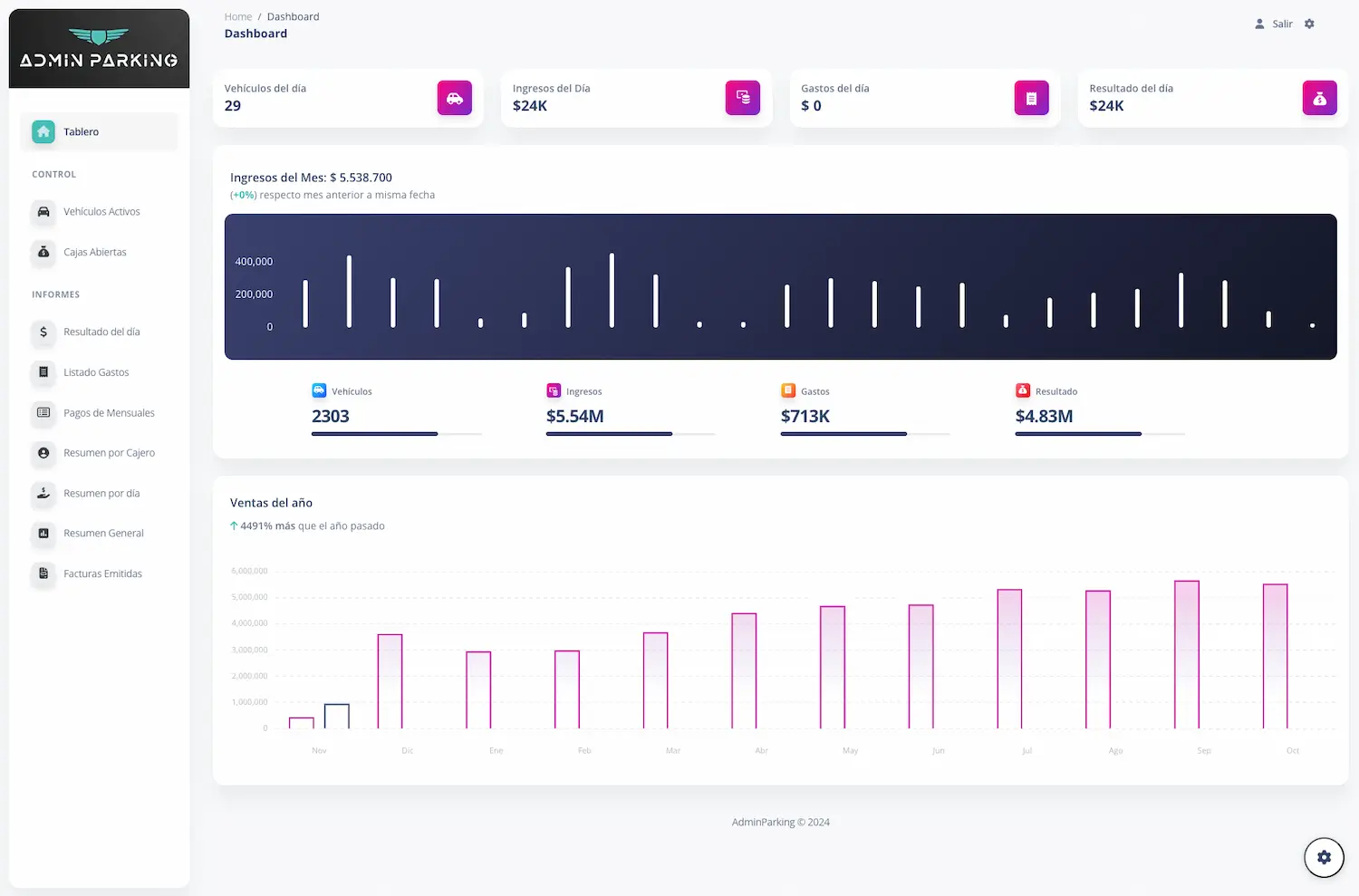
Task: Click the red Resultado icon under monthly chart
Action: (x=1023, y=390)
